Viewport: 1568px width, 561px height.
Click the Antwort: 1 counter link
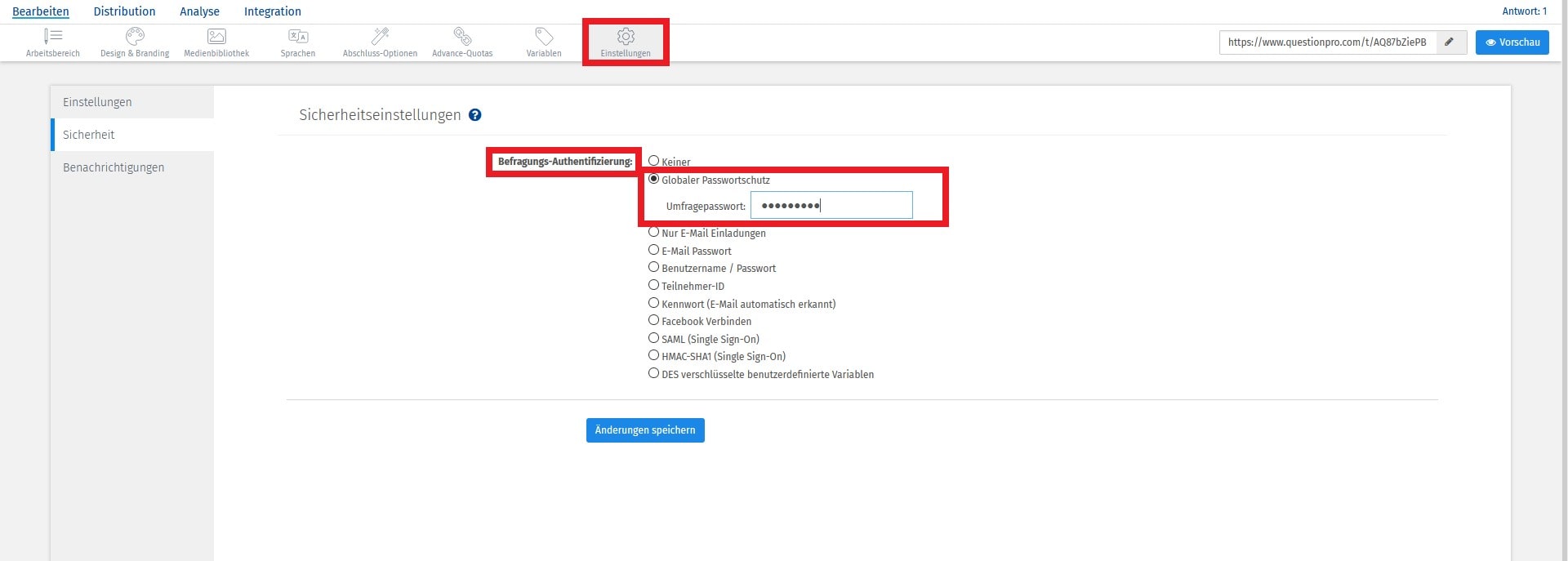(1524, 11)
